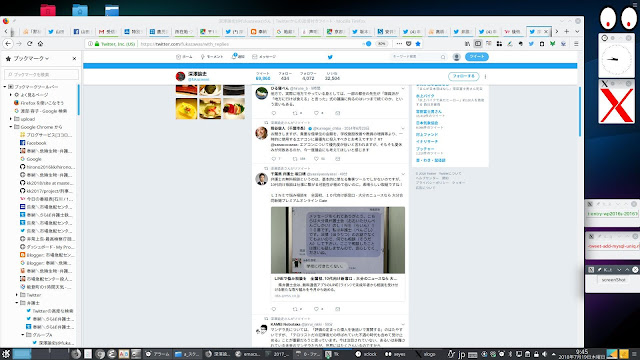Reply to the LINE news tweet
This screenshot has height=360, width=640.
(274, 309)
